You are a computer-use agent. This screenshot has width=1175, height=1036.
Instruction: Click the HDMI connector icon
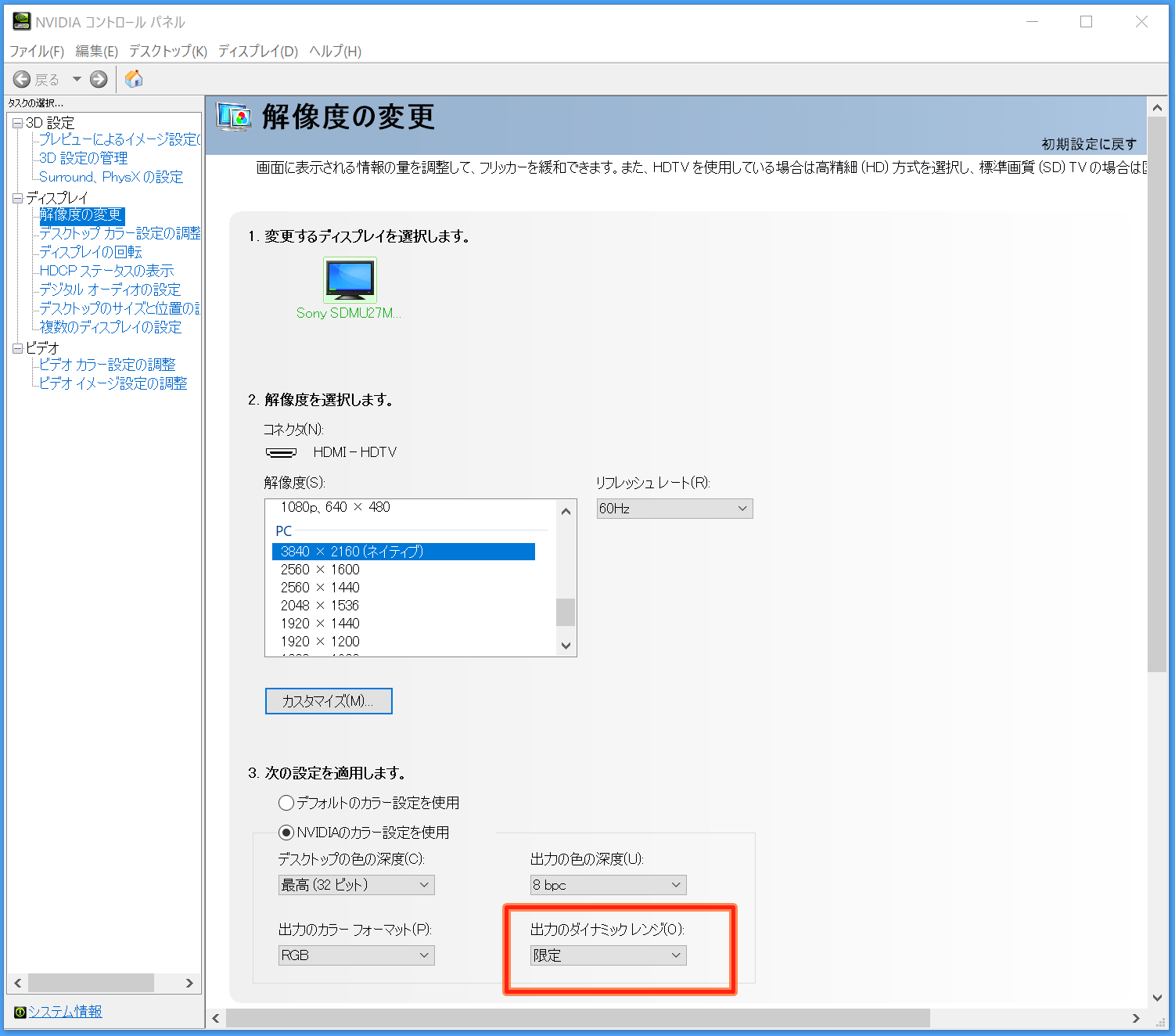click(x=281, y=452)
